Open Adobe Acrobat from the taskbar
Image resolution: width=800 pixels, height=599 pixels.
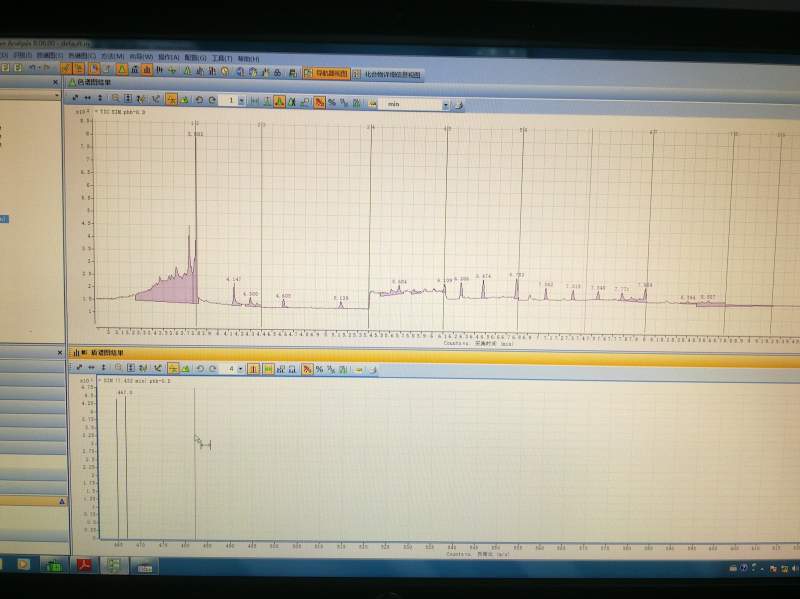click(85, 565)
